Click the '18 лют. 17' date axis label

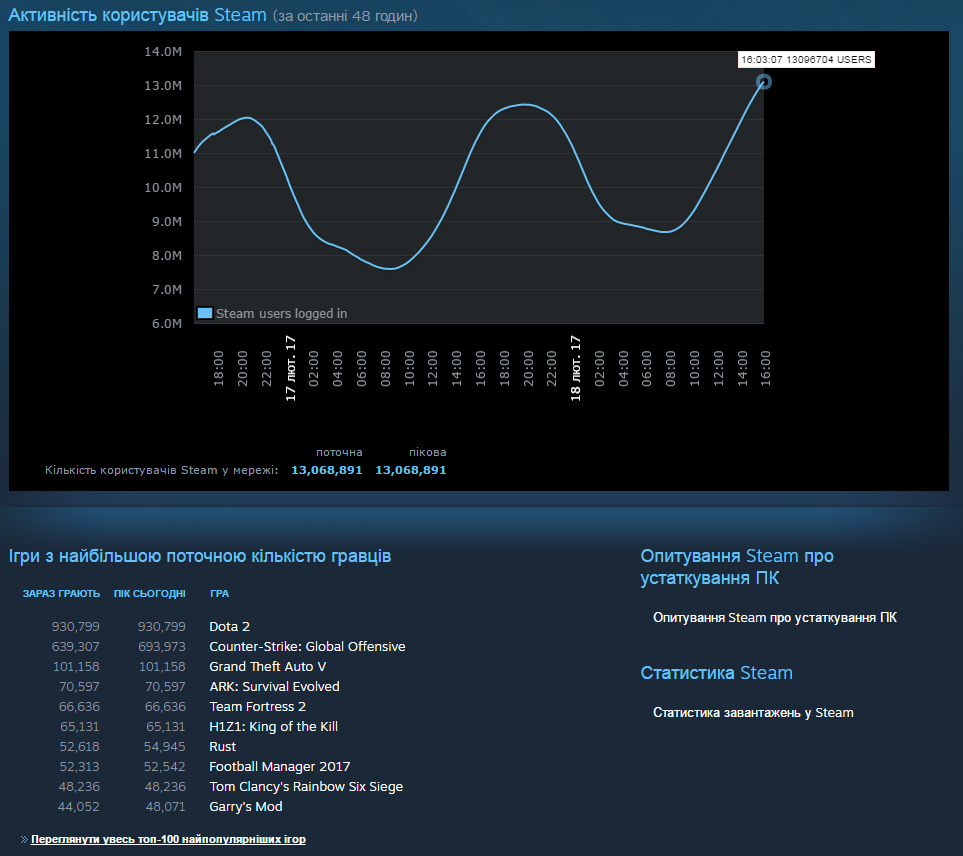(575, 368)
